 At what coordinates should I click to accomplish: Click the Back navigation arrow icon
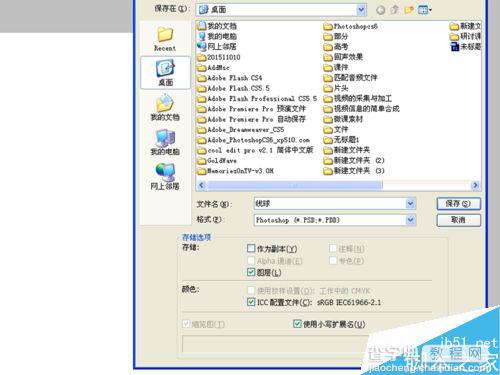381,10
